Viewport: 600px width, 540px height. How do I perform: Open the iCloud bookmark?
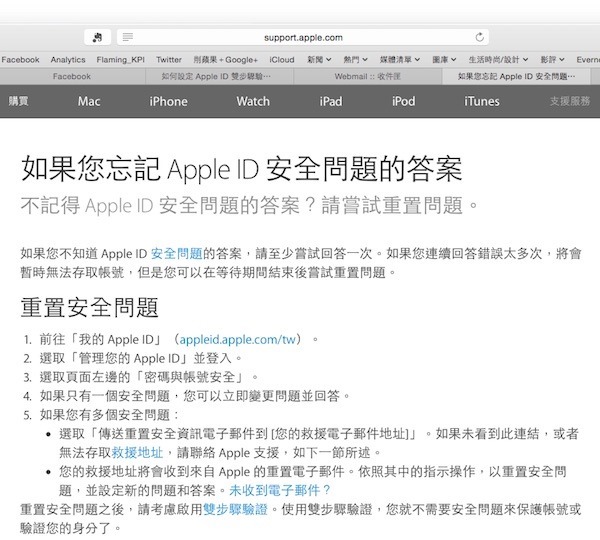[282, 60]
